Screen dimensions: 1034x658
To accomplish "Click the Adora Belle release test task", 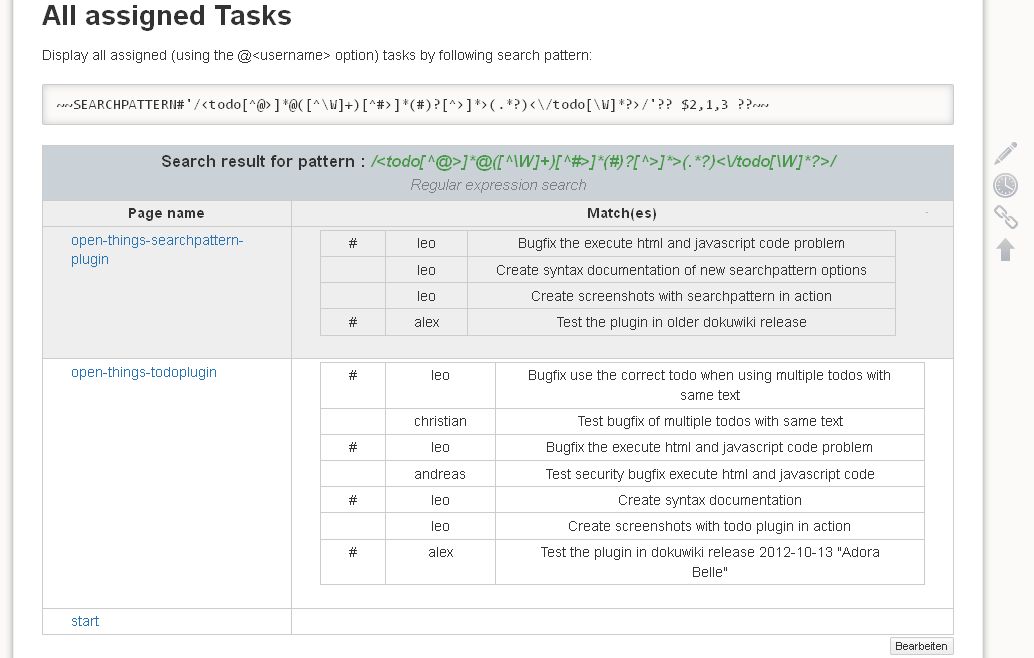I will tap(710, 562).
